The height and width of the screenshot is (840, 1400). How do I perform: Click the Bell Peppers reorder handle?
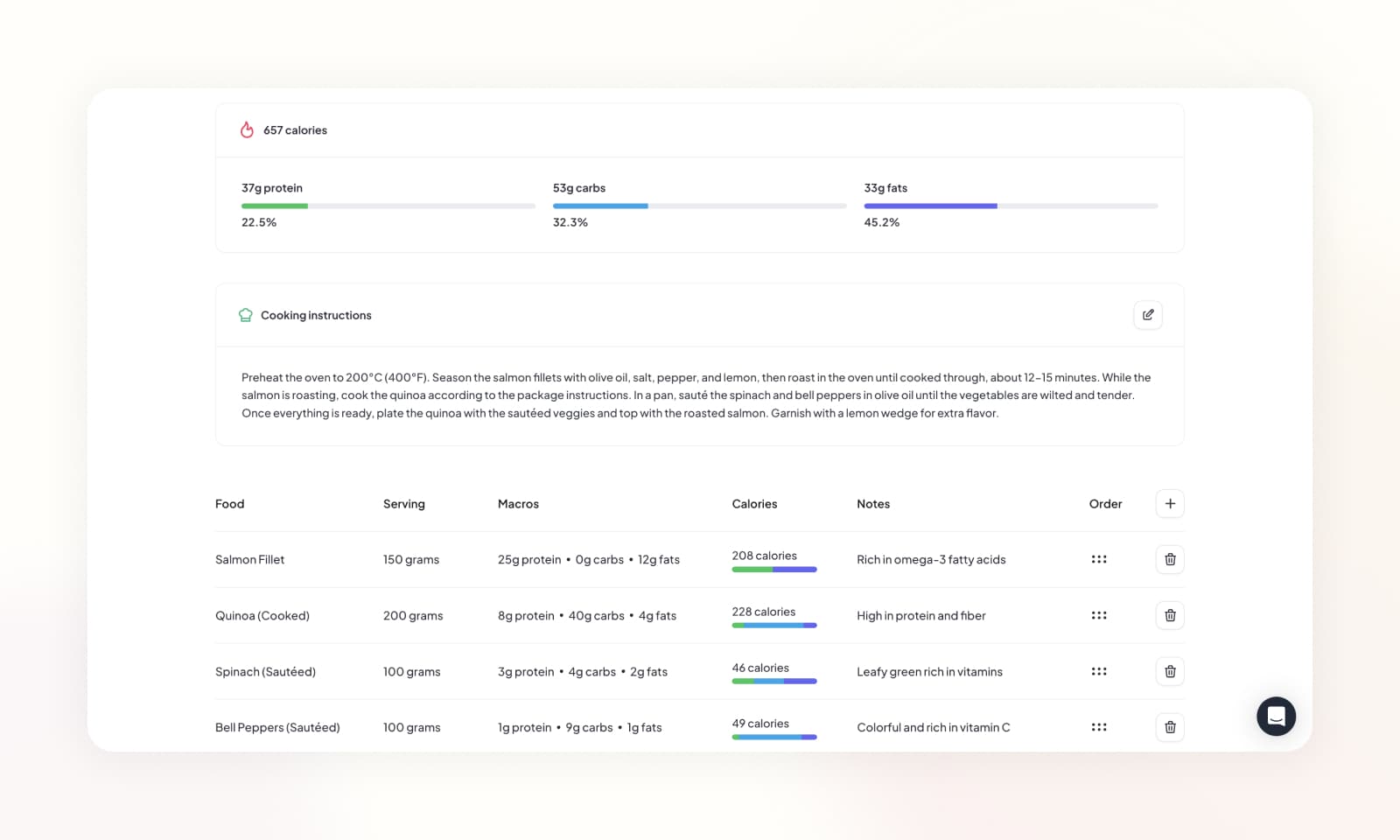point(1099,727)
